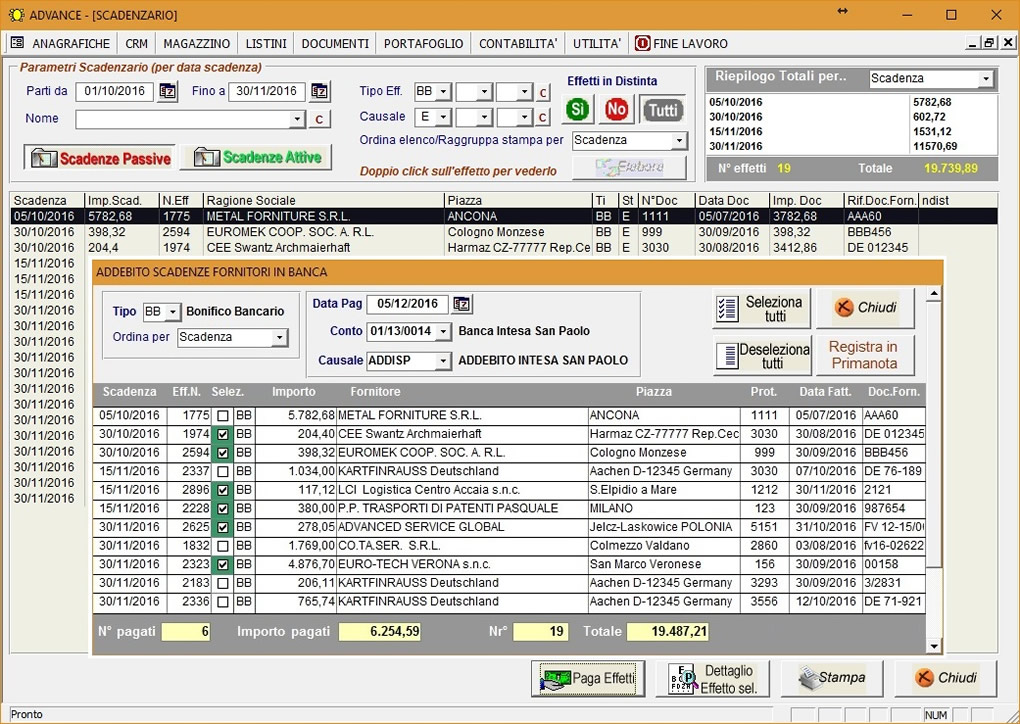The height and width of the screenshot is (724, 1020).
Task: Click the FINE LAVORO exit icon
Action: click(x=642, y=43)
